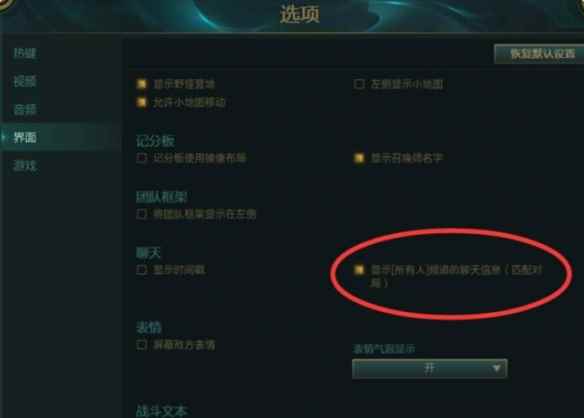Toggle the [所有人] all-chat messages checkbox
The height and width of the screenshot is (418, 584).
coord(358,269)
